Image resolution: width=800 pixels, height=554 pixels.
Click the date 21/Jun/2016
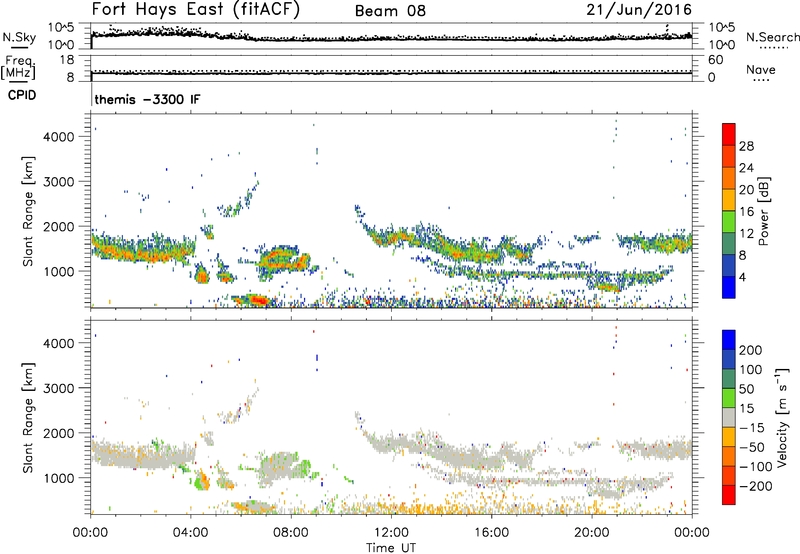pos(639,10)
